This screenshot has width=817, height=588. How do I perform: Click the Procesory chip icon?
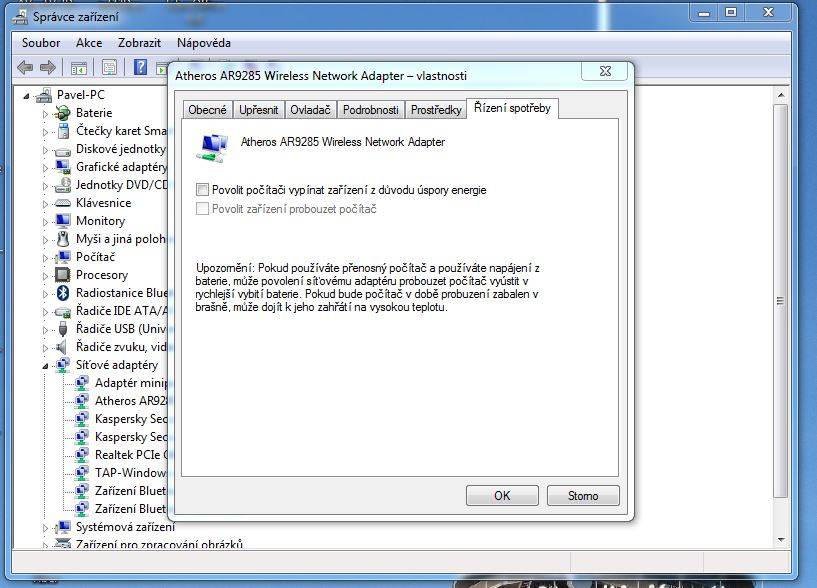pos(63,275)
